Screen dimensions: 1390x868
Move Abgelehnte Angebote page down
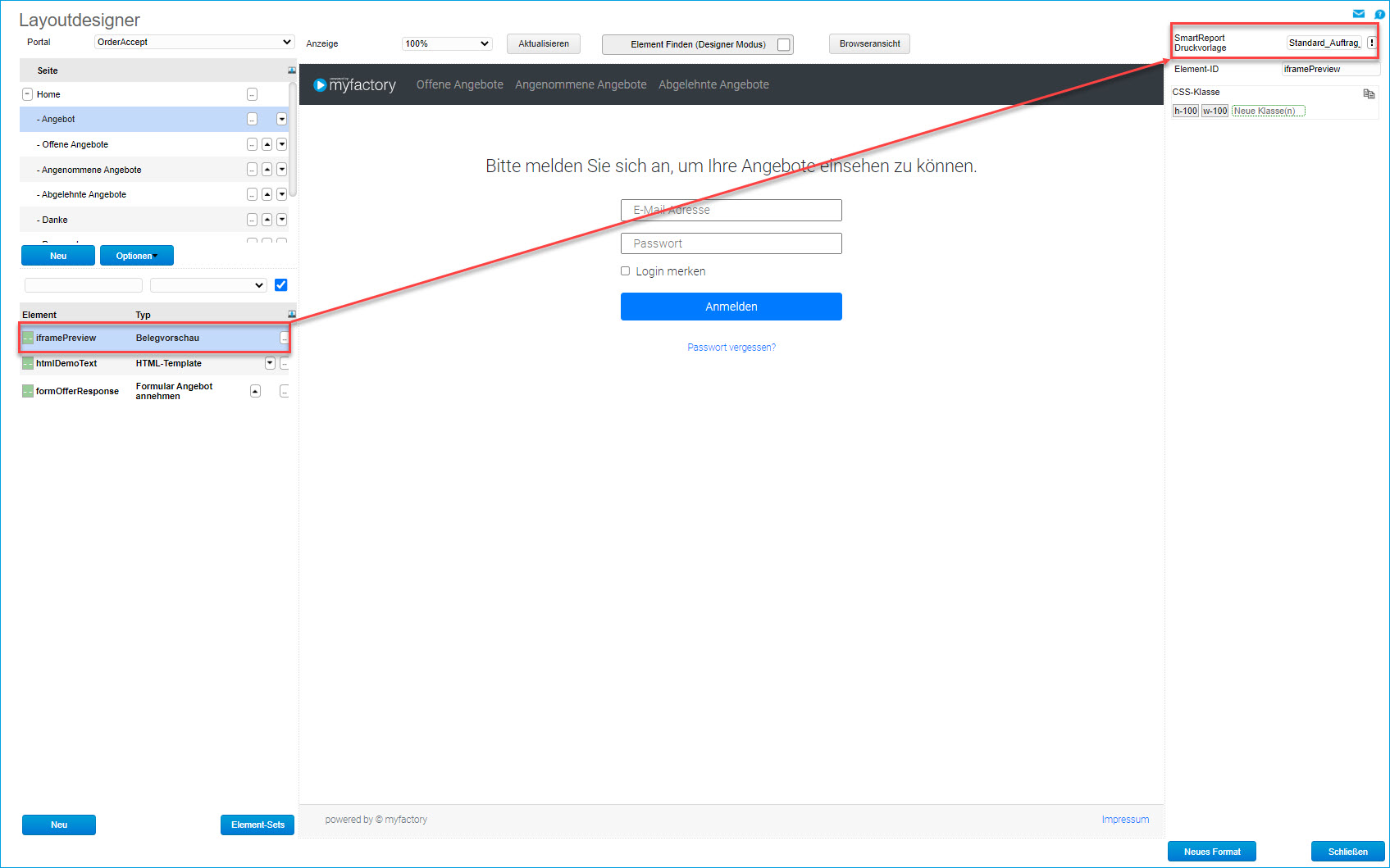pos(281,194)
